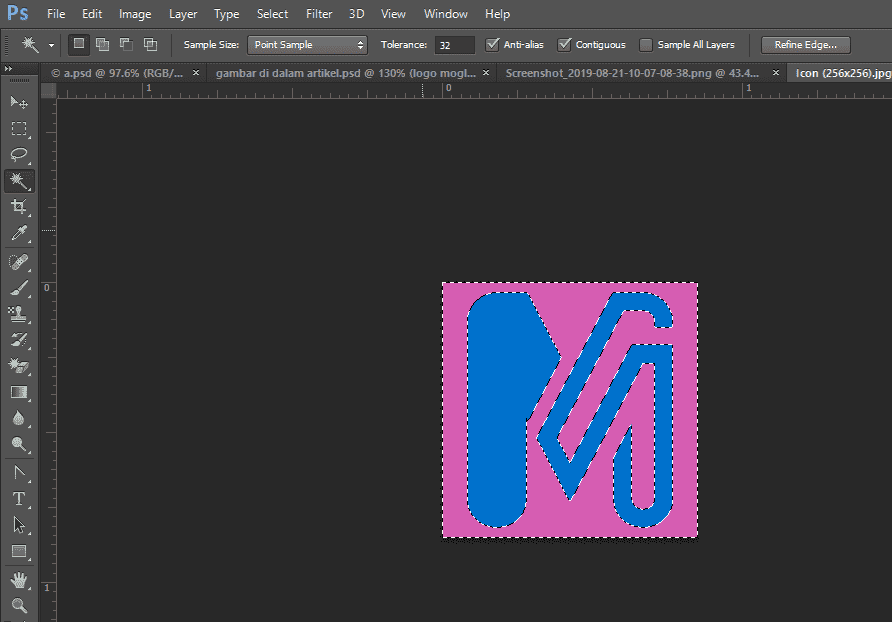Click the Refine Edge button

click(x=806, y=45)
